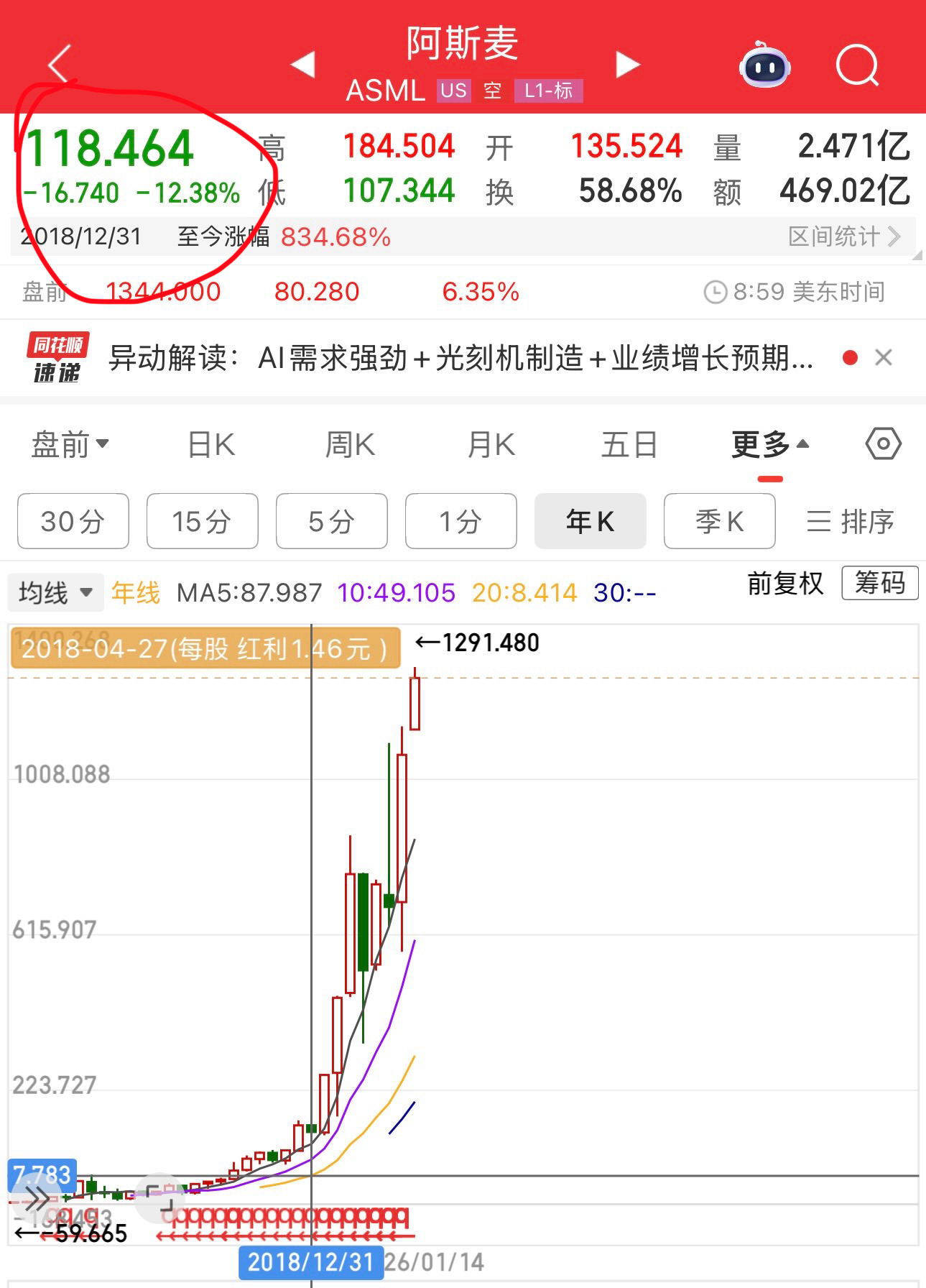Switch to next stock with right triangle
This screenshot has width=926, height=1288.
[627, 64]
